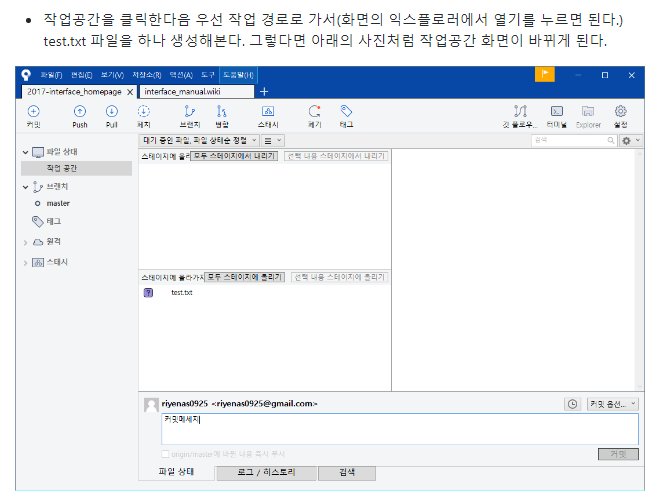Viewport: 661px width, 502px height.
Task: Open the Repository (저장소) menu
Action: click(x=147, y=75)
